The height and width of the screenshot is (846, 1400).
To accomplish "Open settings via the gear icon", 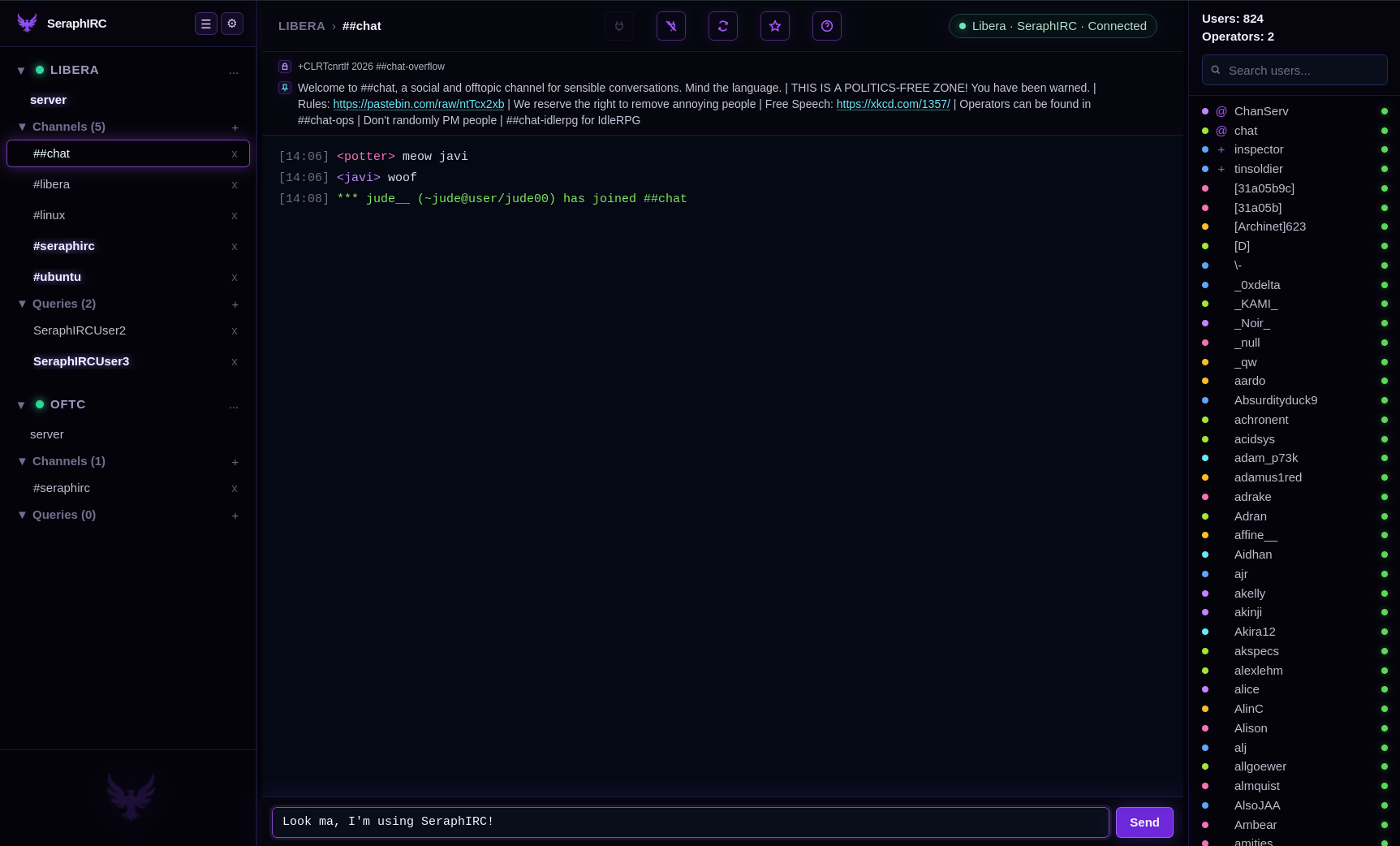I will click(x=232, y=24).
